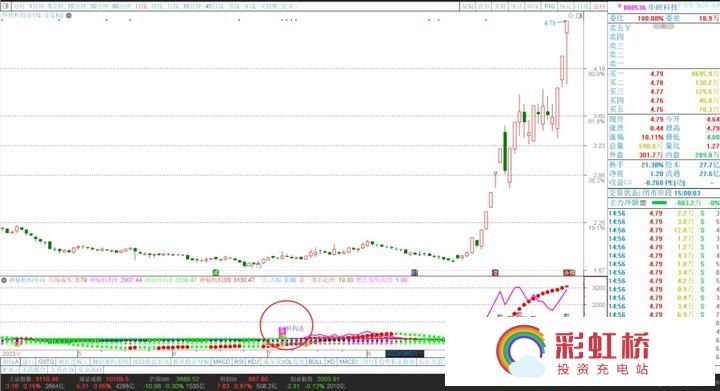Screen dimensions: 720x391
Task: Select the RSI indicator tab
Action: 239,362
